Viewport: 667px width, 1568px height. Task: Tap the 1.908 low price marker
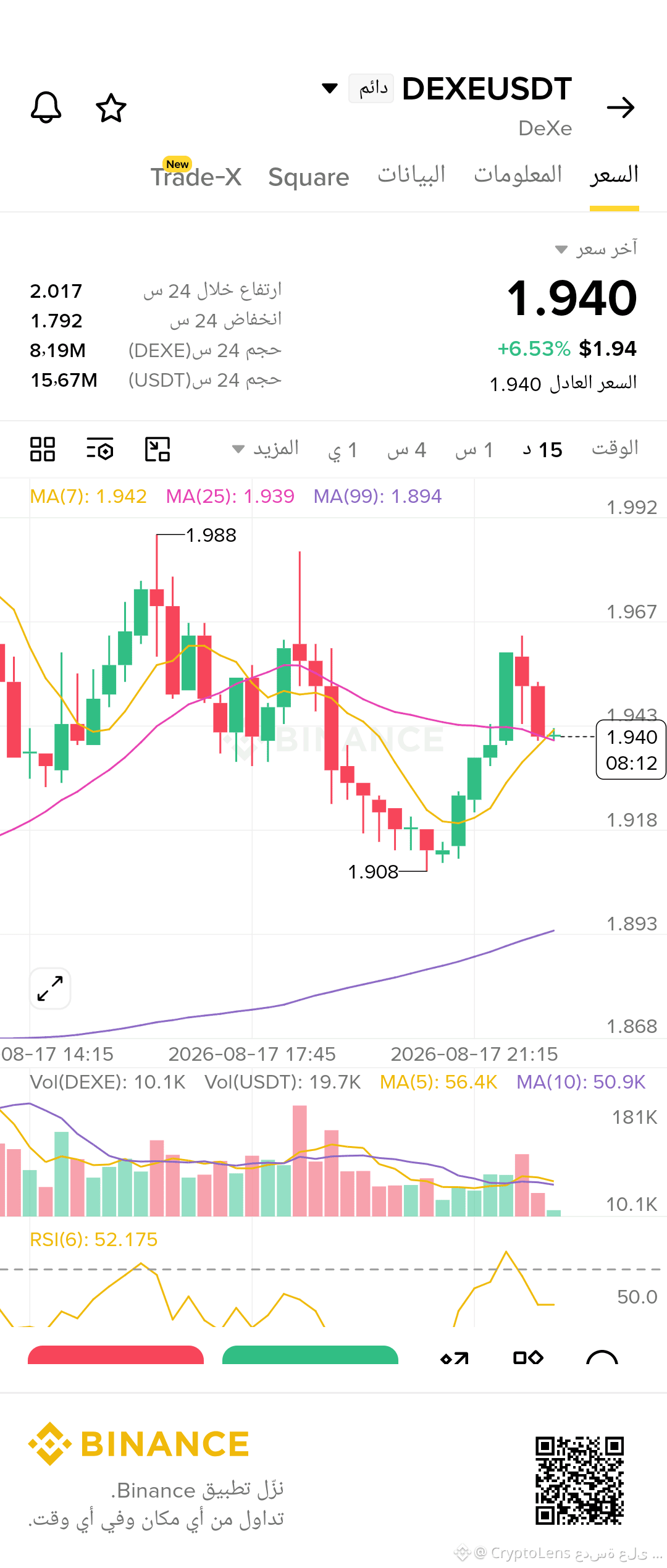pos(373,872)
